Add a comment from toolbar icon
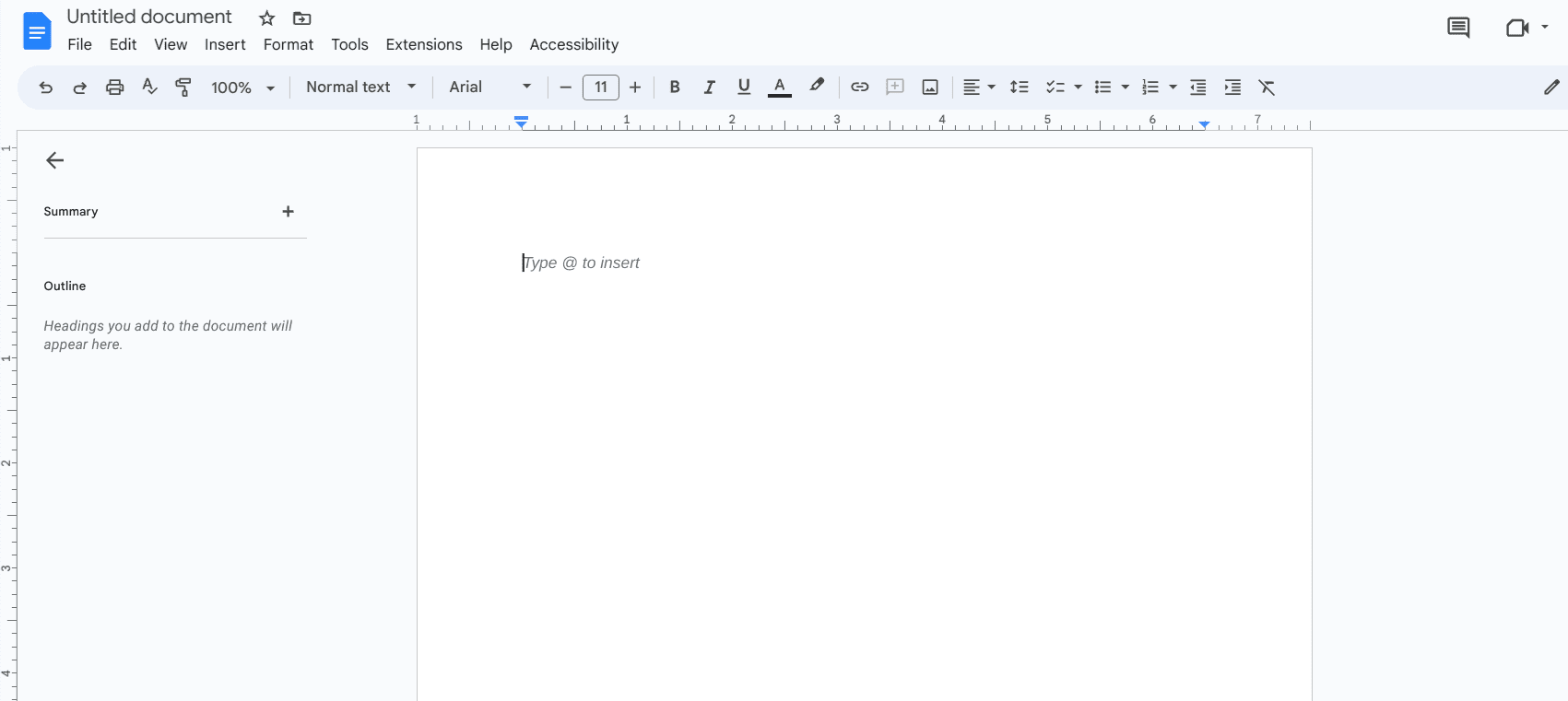Screen dimensions: 1568x701 (x=895, y=87)
